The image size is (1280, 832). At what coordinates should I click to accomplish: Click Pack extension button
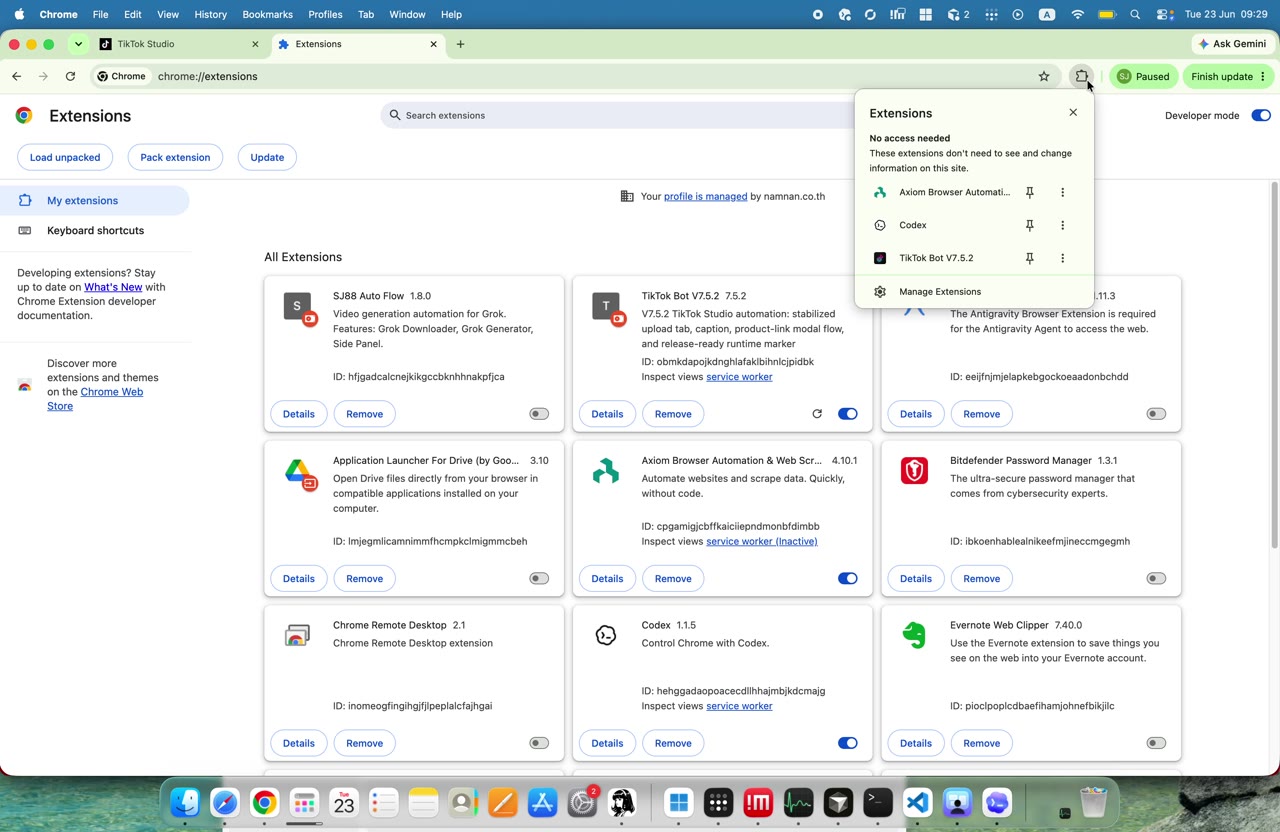point(175,157)
